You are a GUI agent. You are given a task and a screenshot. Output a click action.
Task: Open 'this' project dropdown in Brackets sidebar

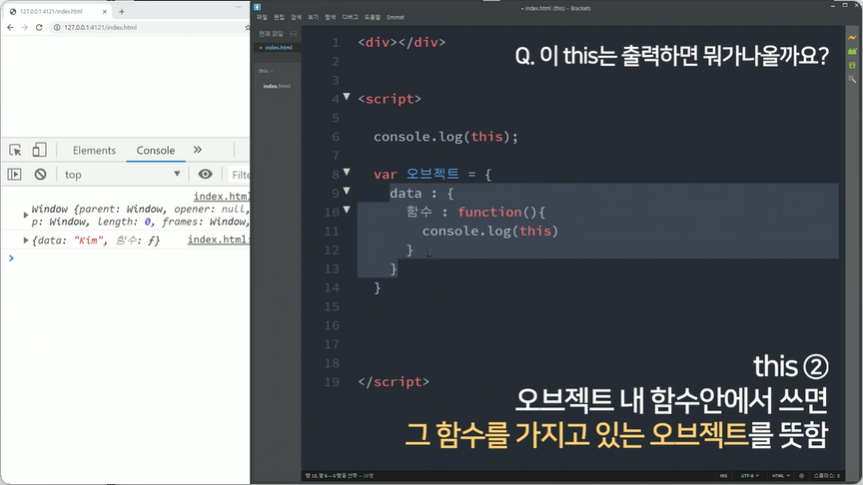click(266, 71)
